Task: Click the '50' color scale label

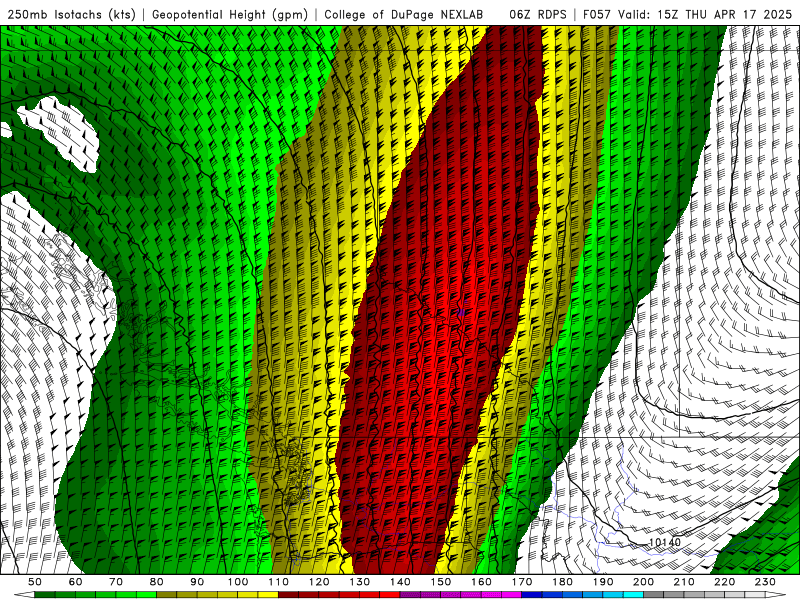Action: 35,582
